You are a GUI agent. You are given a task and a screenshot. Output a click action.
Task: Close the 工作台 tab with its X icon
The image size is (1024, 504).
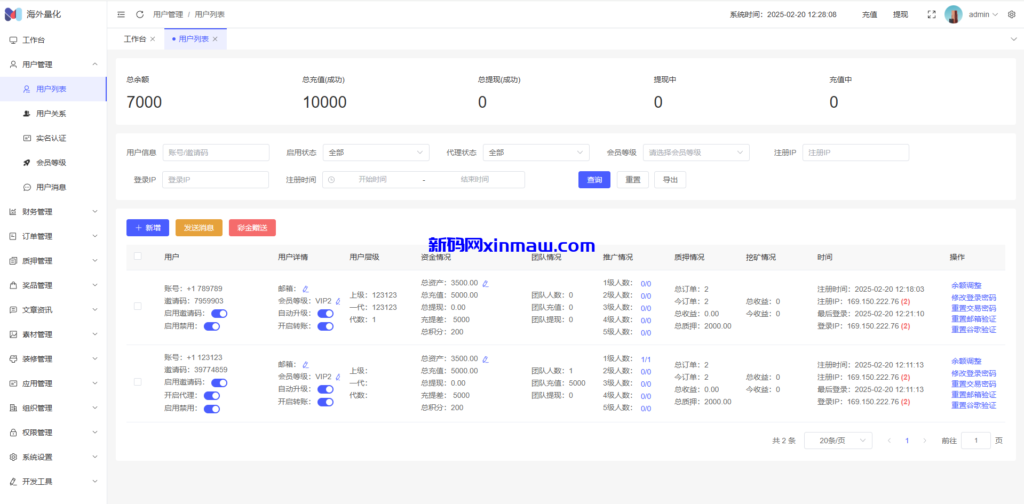coord(153,39)
